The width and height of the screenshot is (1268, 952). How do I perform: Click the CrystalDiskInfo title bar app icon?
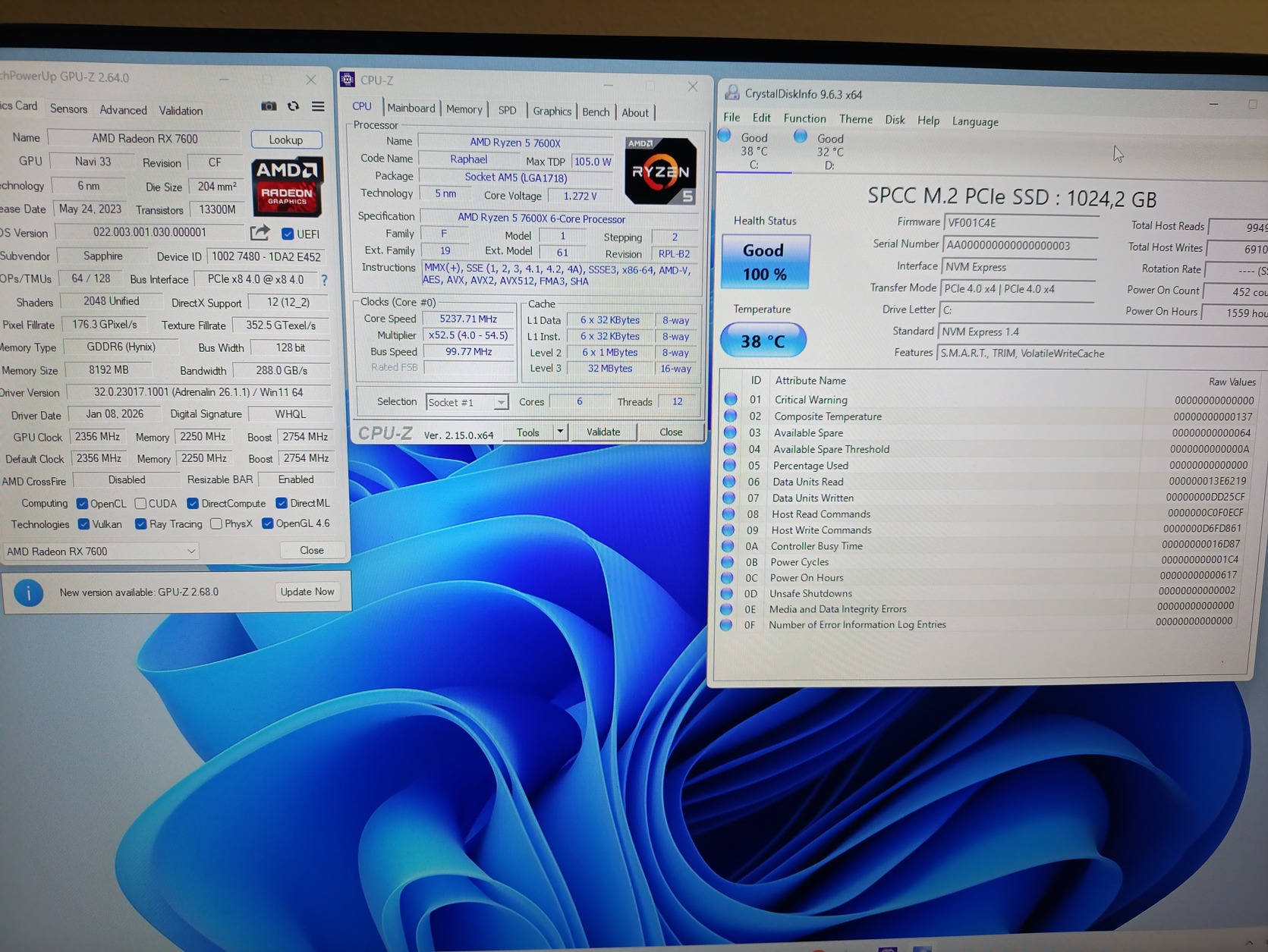click(x=732, y=93)
